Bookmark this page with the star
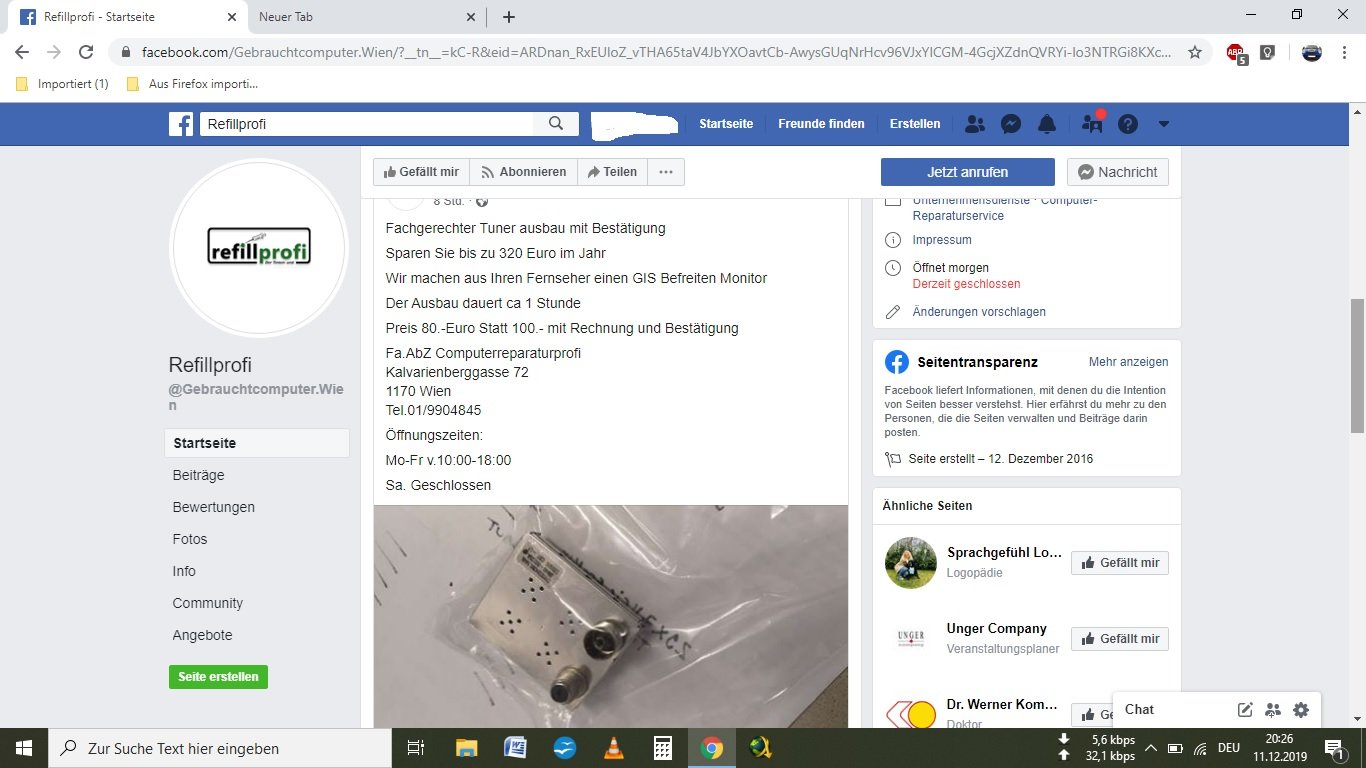The image size is (1366, 768). click(x=1194, y=52)
